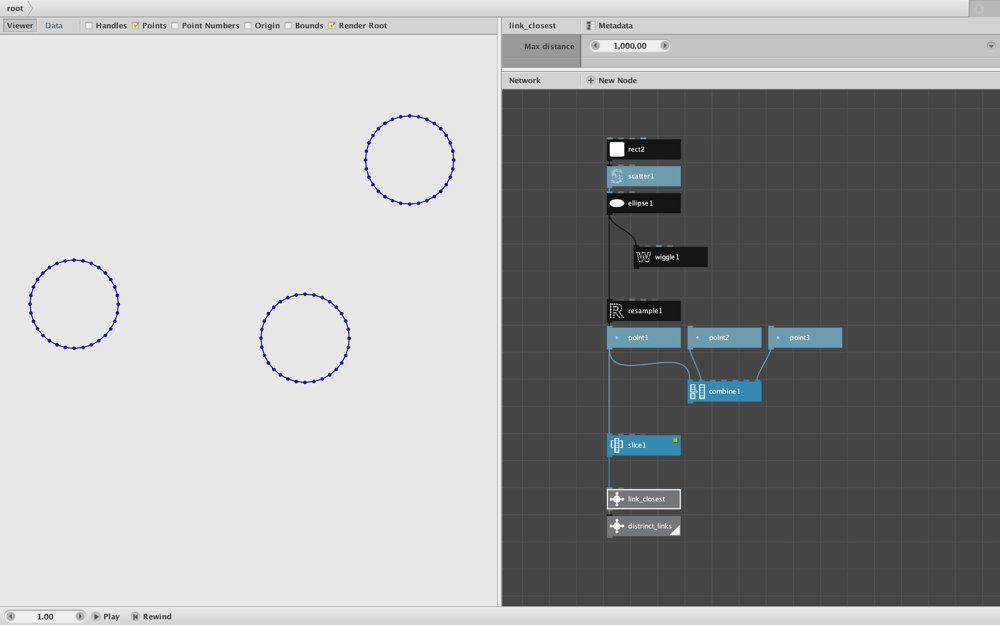This screenshot has width=1000, height=625.
Task: Select the point1 node
Action: [643, 338]
